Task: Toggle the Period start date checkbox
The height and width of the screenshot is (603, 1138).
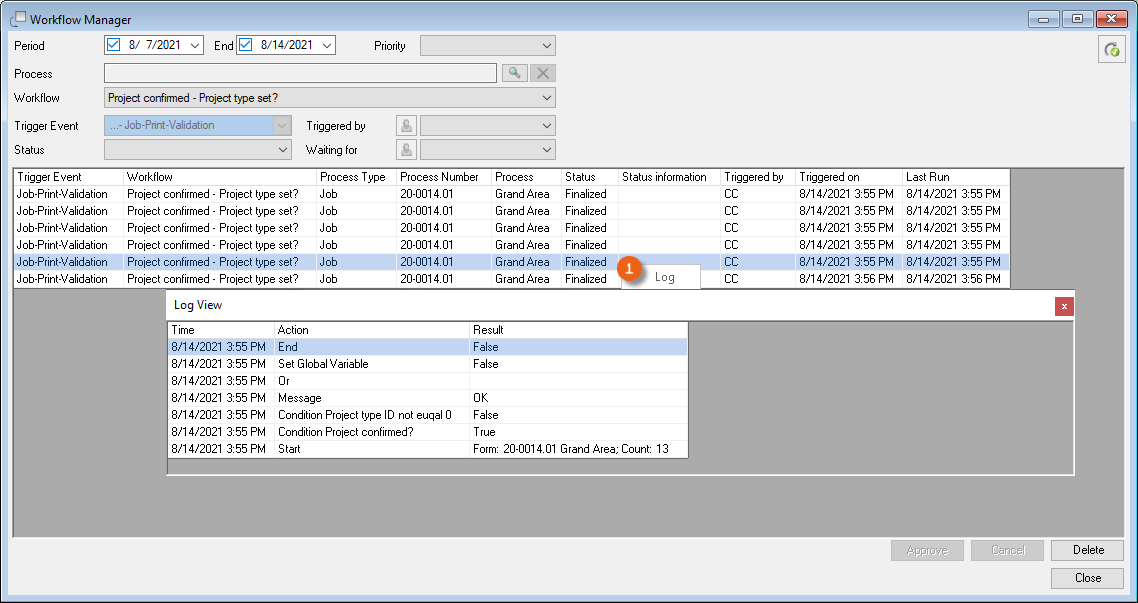Action: pyautogui.click(x=113, y=45)
